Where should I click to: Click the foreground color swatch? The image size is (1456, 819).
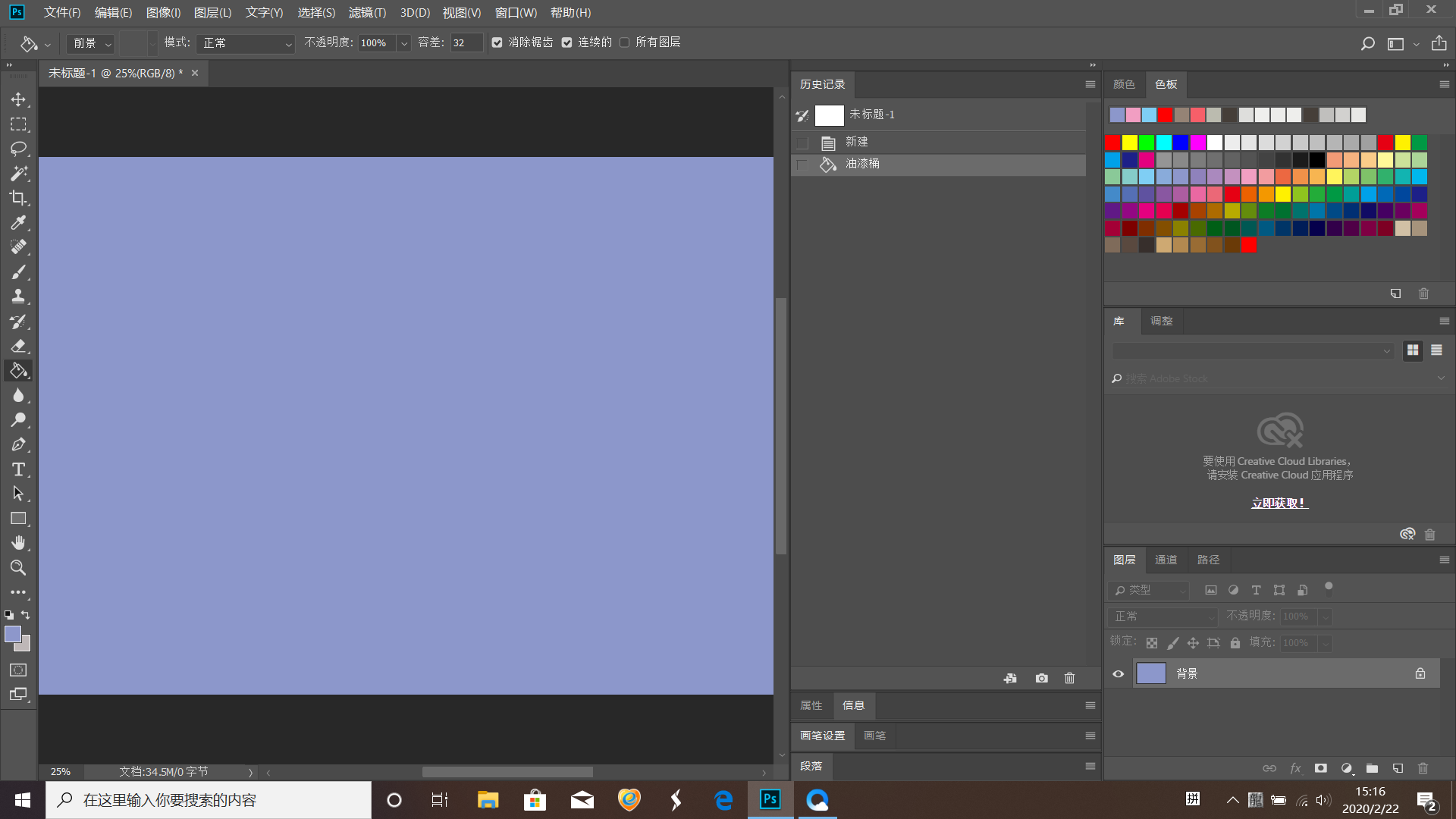[12, 634]
